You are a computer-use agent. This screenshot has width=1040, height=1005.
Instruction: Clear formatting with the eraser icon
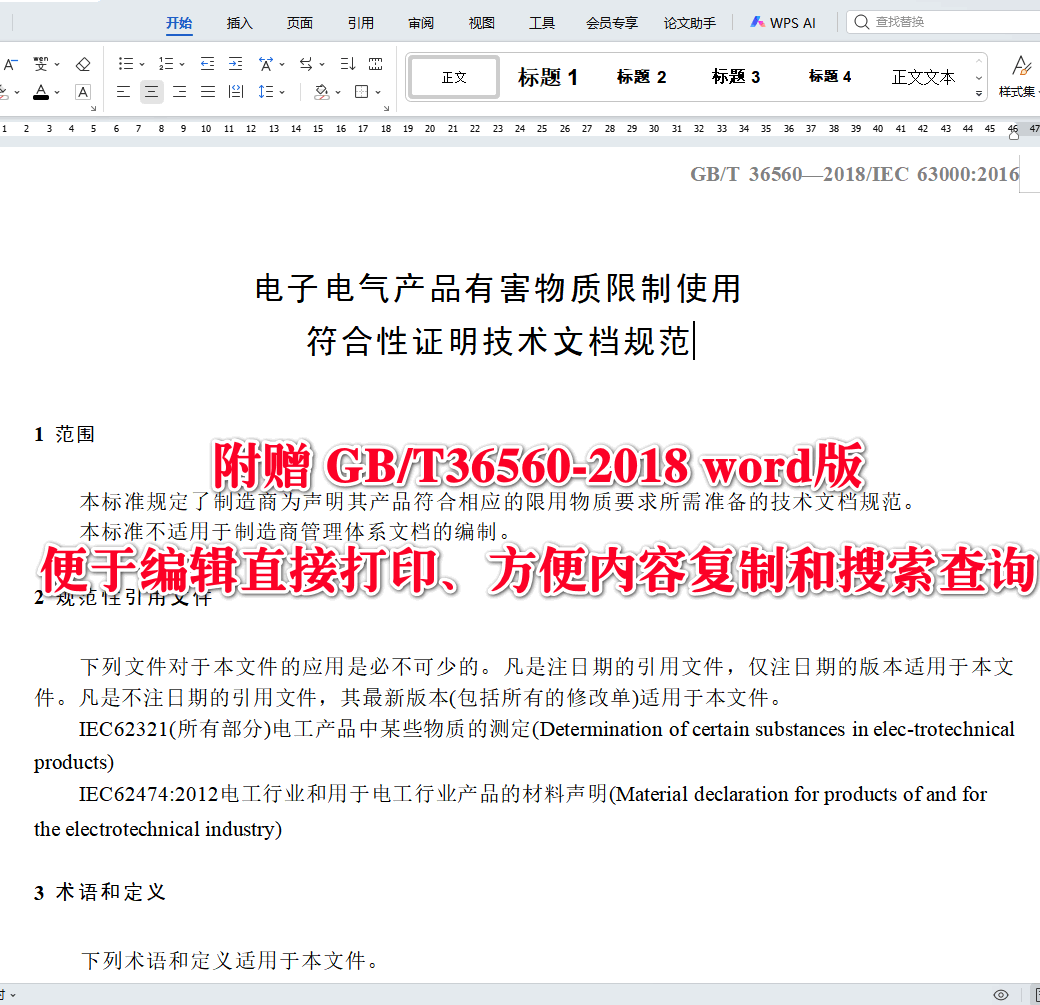tap(83, 64)
